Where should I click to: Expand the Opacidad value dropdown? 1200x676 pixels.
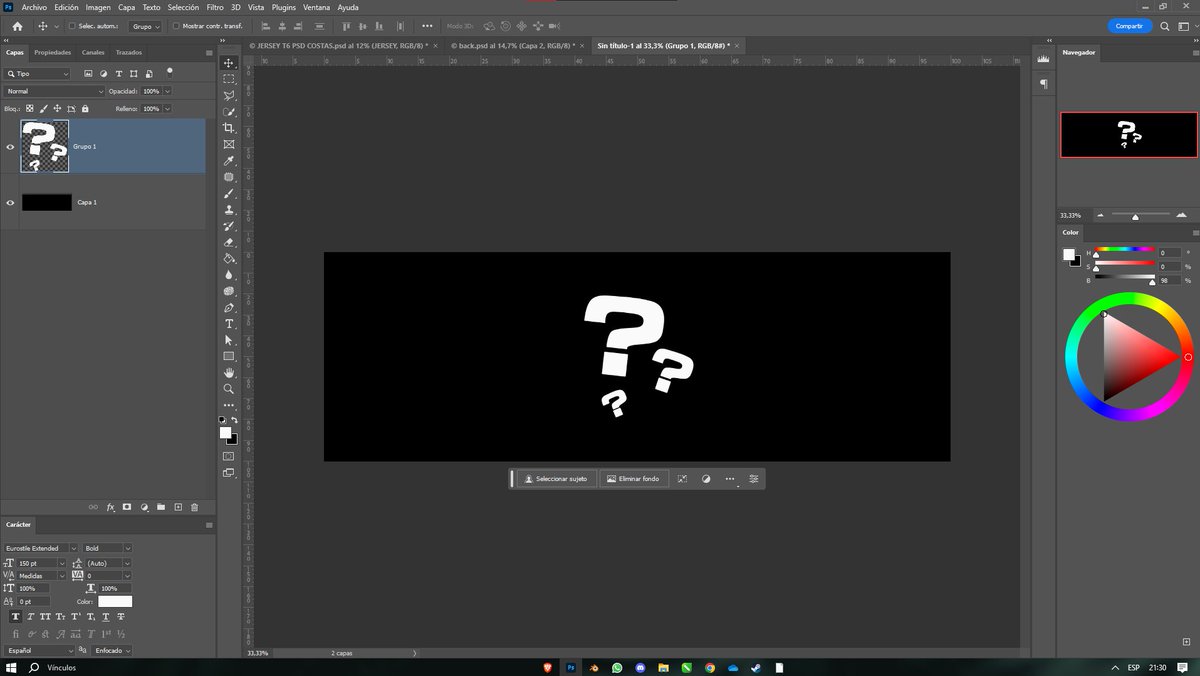click(x=167, y=91)
